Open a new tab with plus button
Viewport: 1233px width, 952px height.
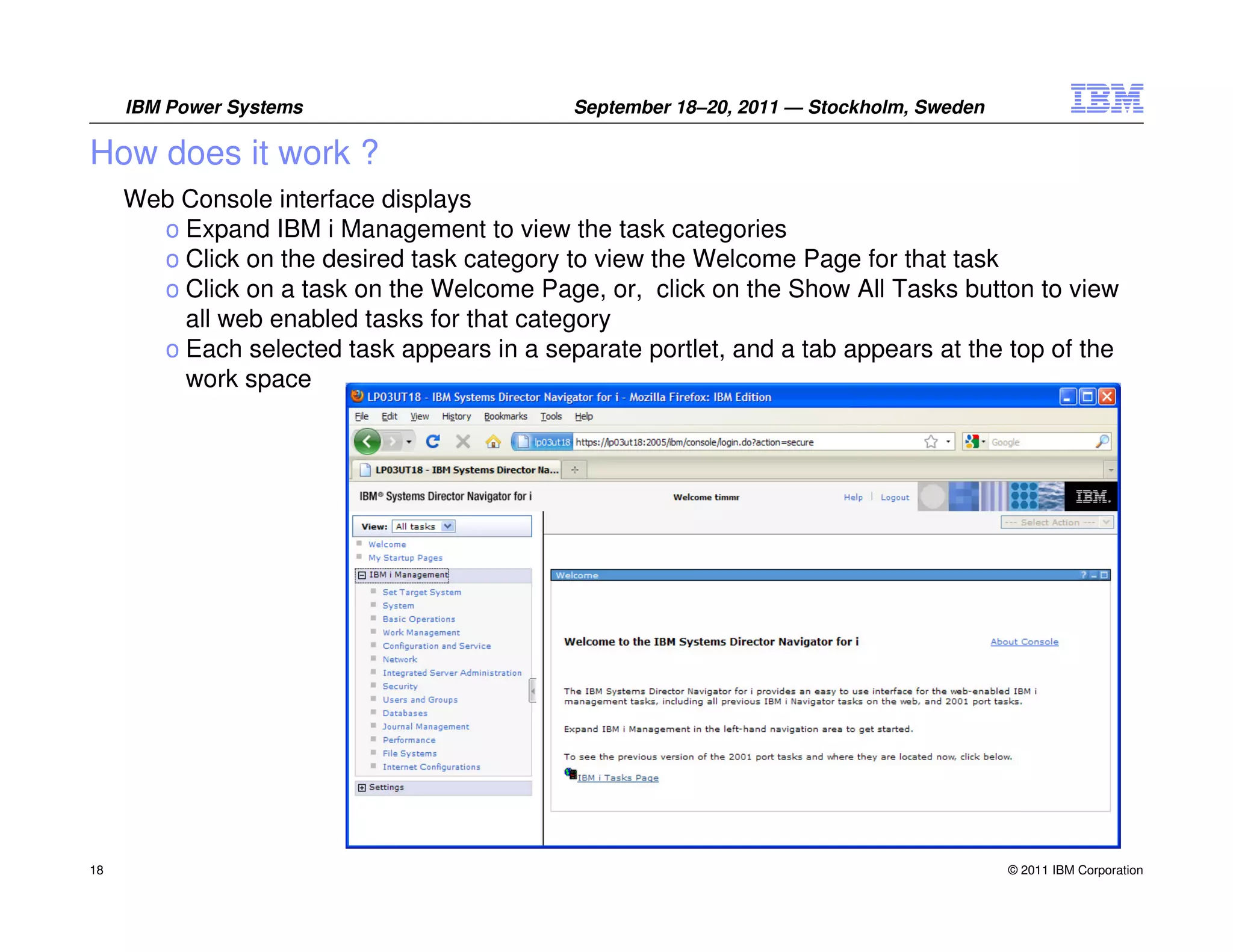(x=575, y=469)
